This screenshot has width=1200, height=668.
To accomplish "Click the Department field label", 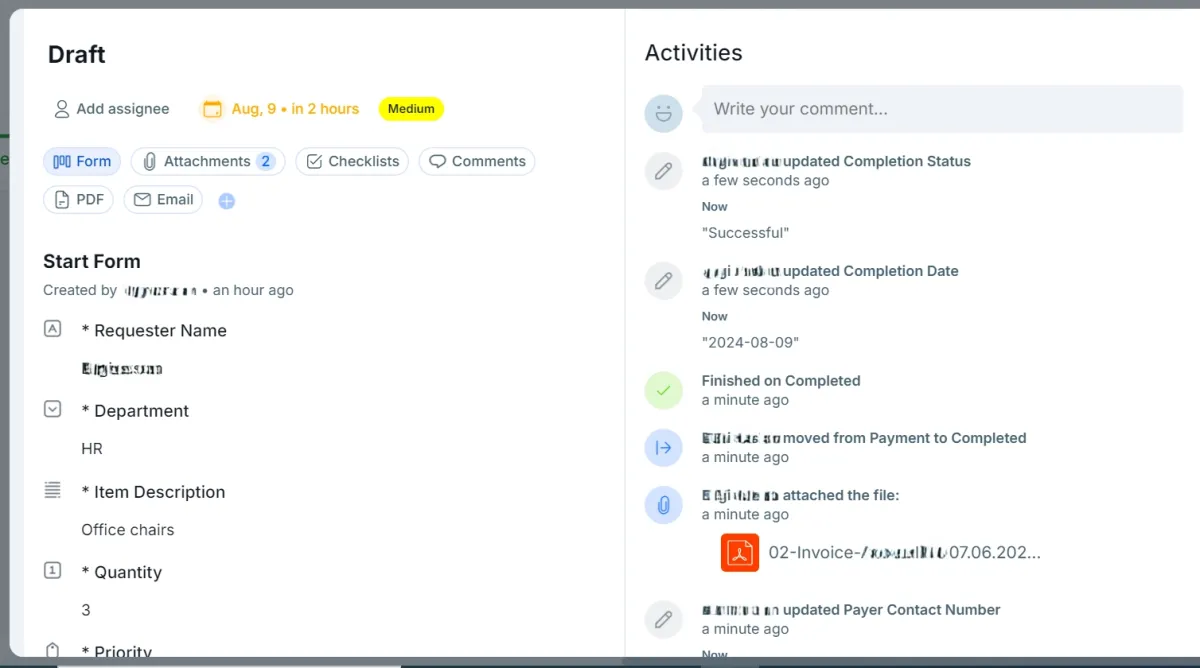I will pyautogui.click(x=135, y=411).
